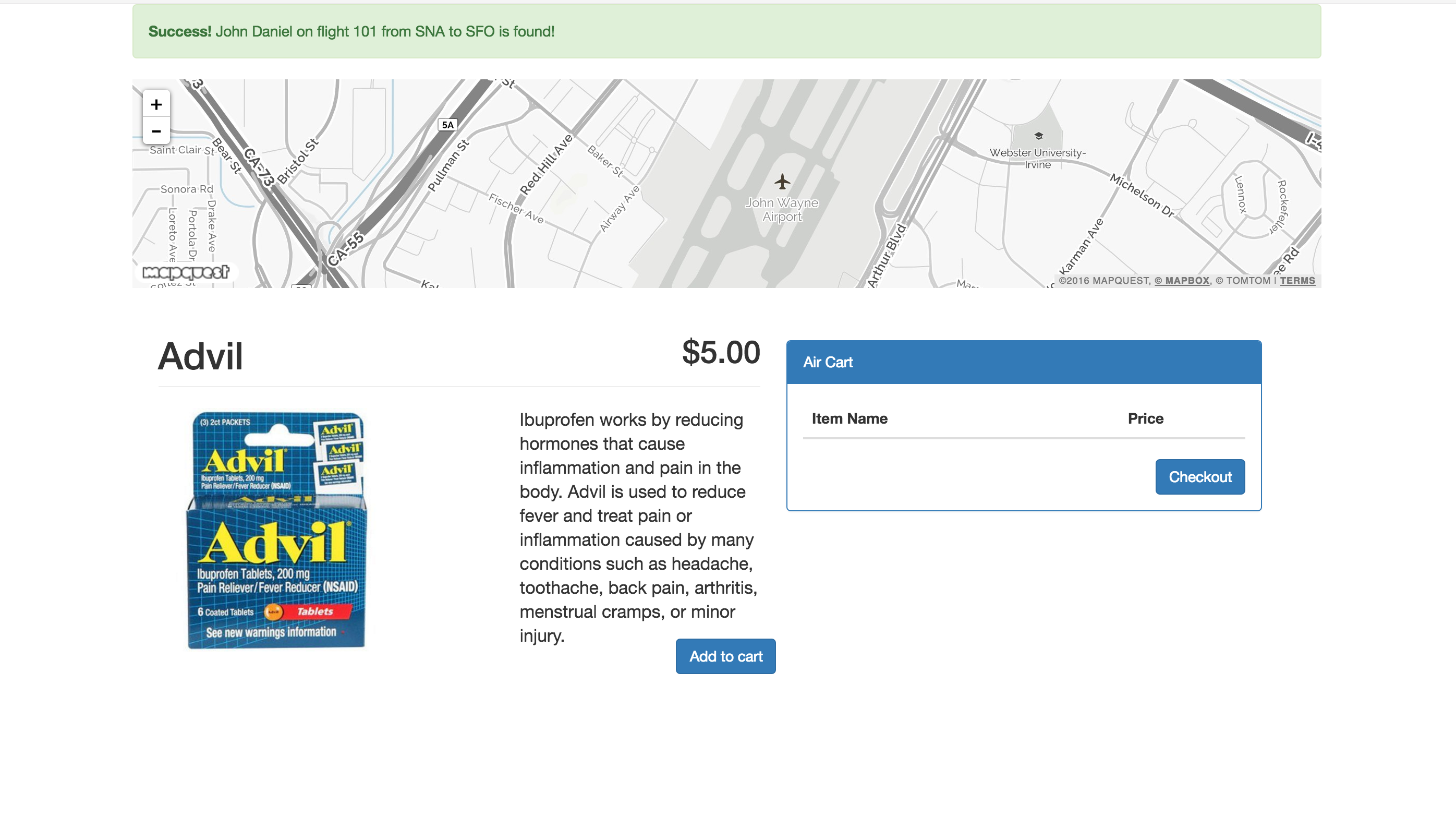This screenshot has width=1456, height=816.
Task: Click the CA-55 highway label
Action: point(345,249)
